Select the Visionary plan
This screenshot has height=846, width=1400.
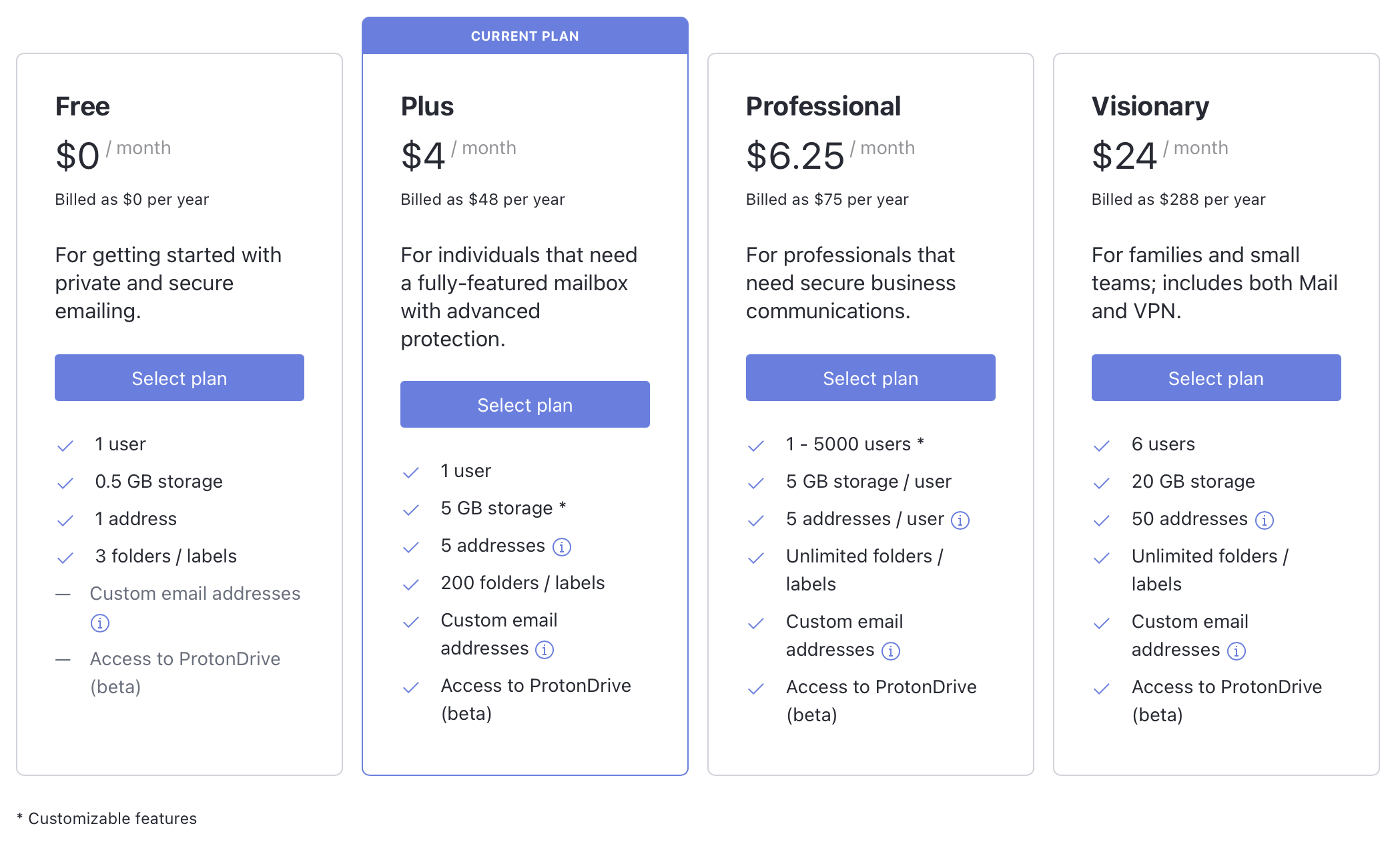point(1216,378)
